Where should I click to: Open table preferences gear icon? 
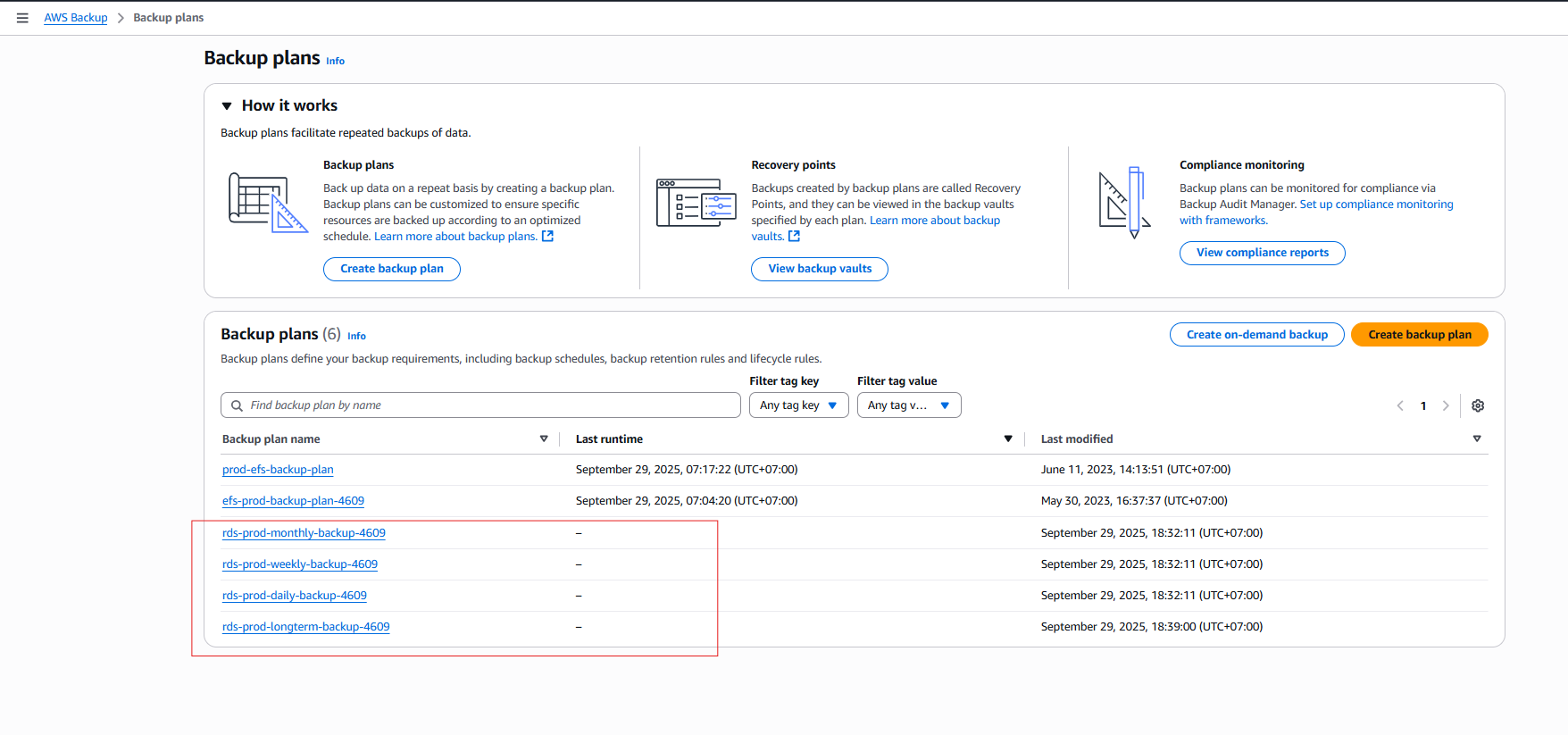1478,405
